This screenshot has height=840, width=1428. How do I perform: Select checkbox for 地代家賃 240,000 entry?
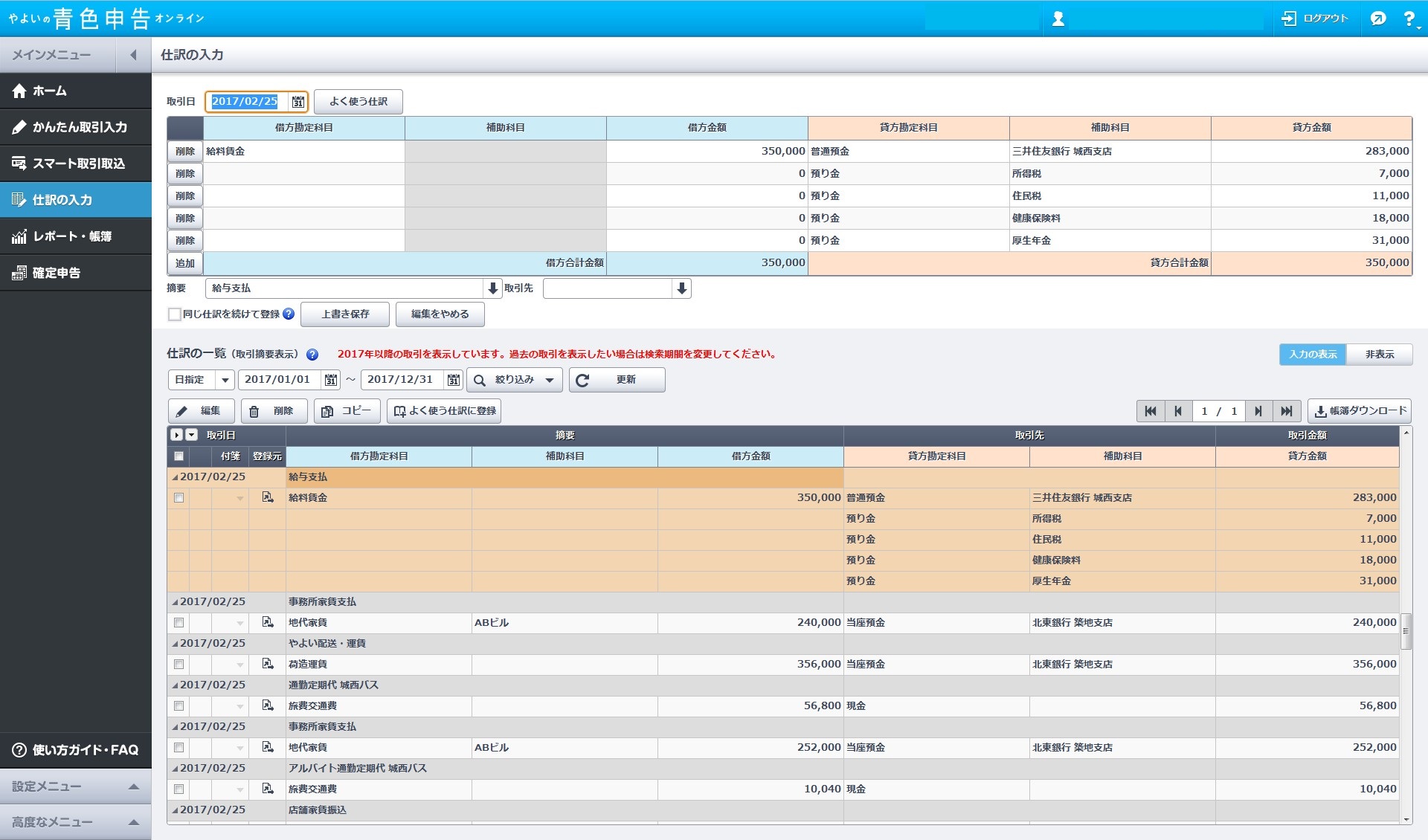[x=178, y=623]
